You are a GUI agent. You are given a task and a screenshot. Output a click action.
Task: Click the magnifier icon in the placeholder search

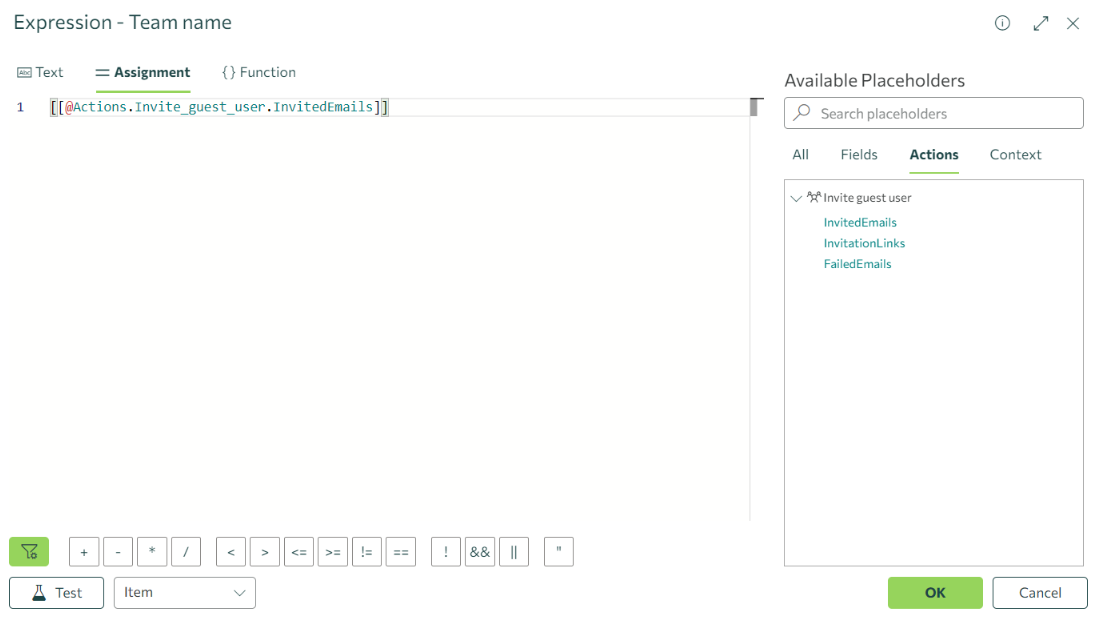[802, 113]
